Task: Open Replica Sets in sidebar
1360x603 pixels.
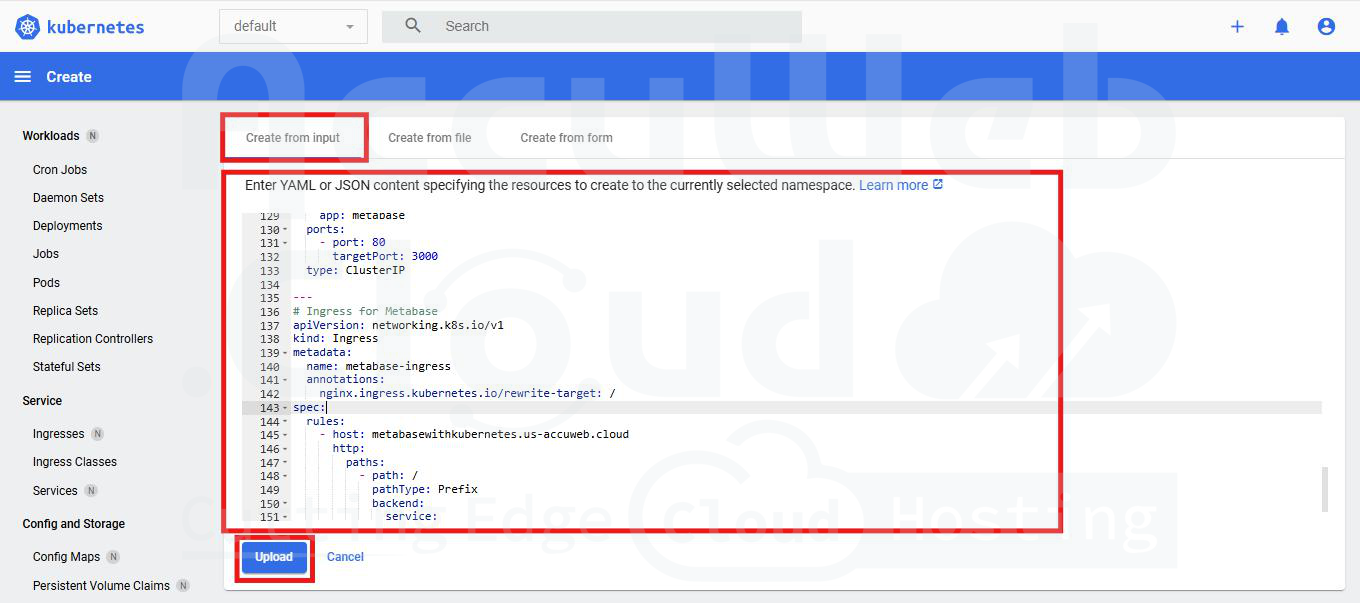Action: [65, 311]
